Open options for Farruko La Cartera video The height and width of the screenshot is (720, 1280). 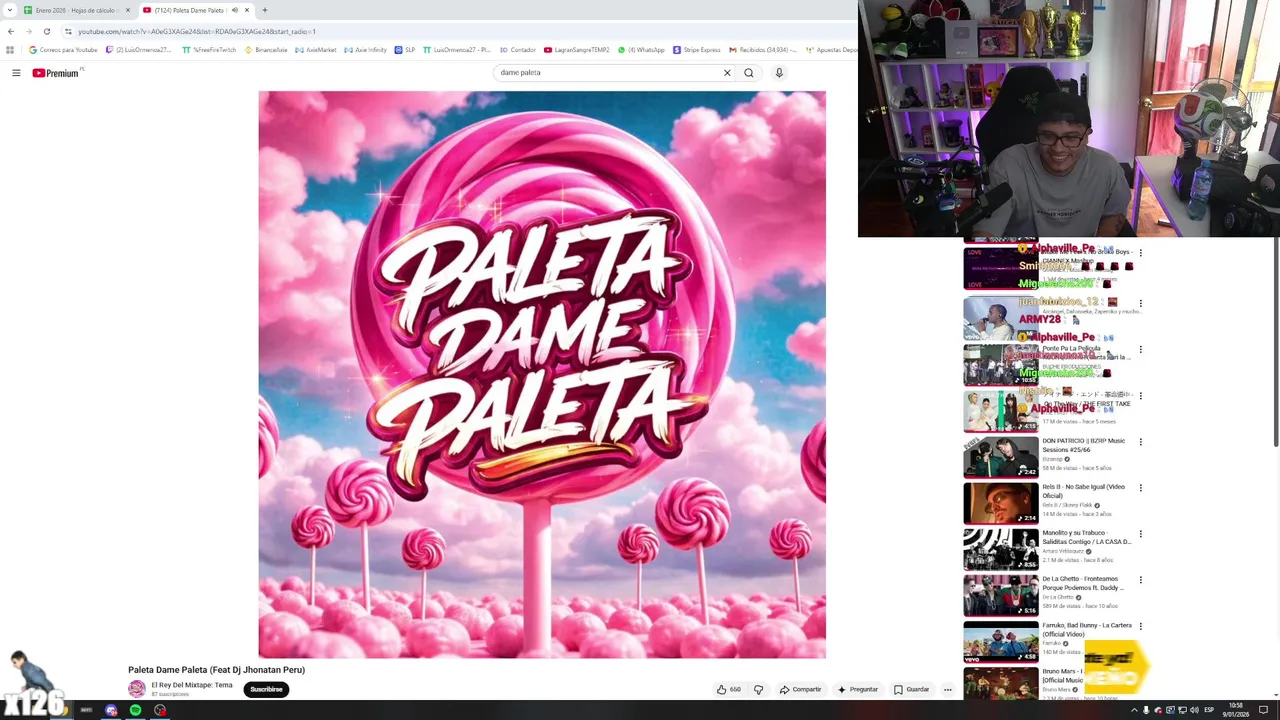(1140, 626)
